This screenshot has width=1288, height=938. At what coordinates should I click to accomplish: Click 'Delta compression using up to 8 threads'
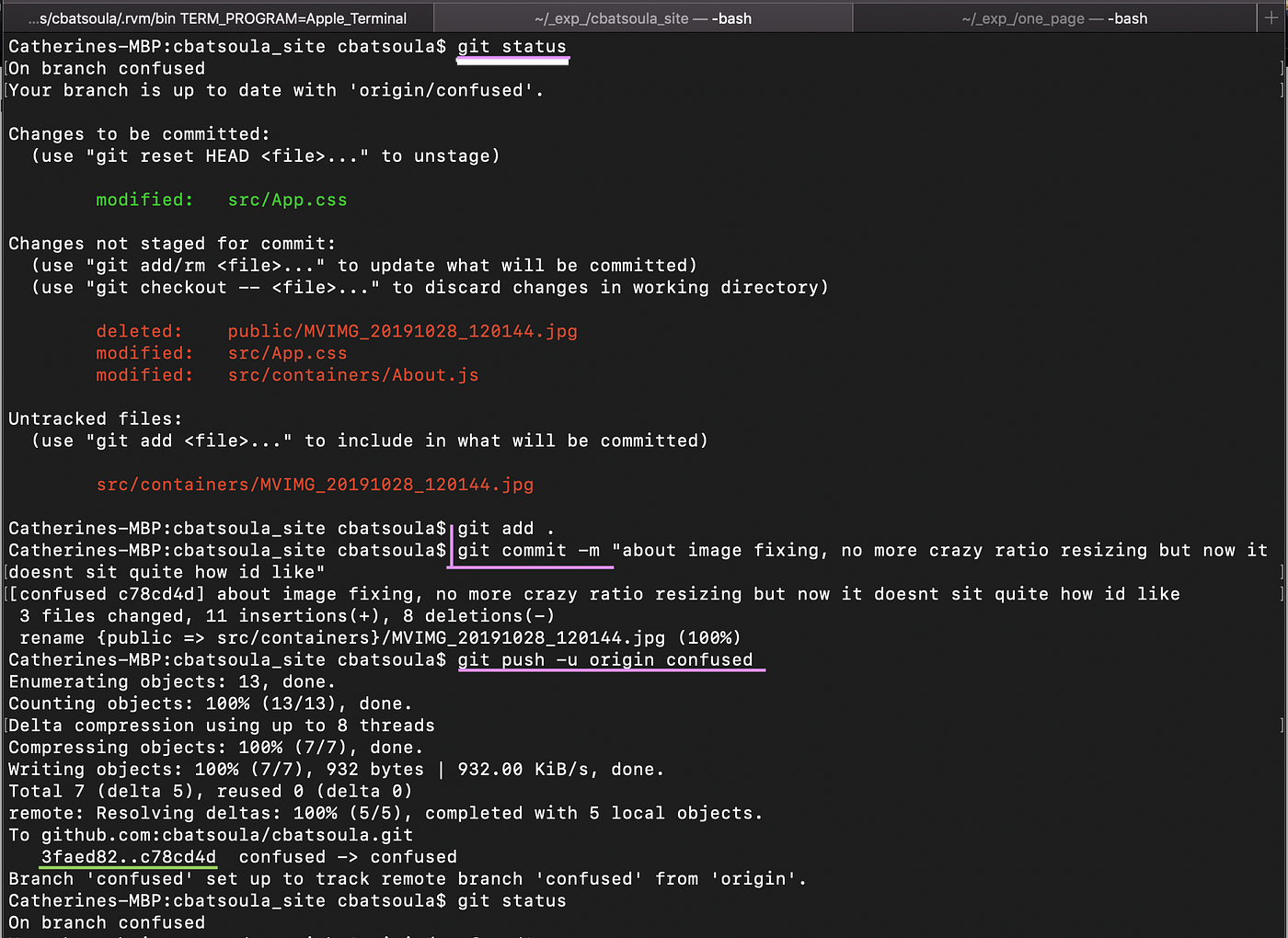[222, 726]
